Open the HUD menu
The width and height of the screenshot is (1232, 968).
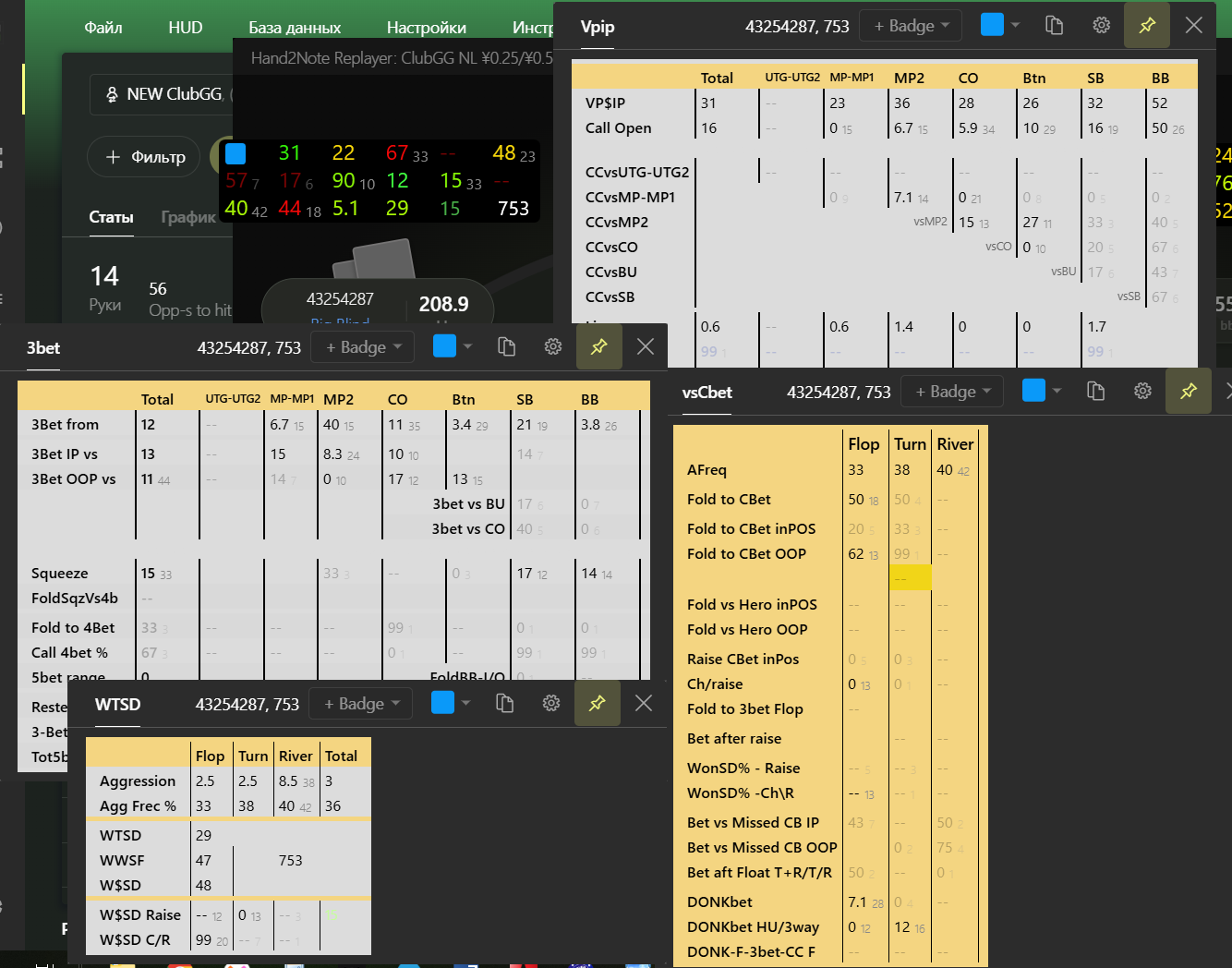click(x=185, y=28)
